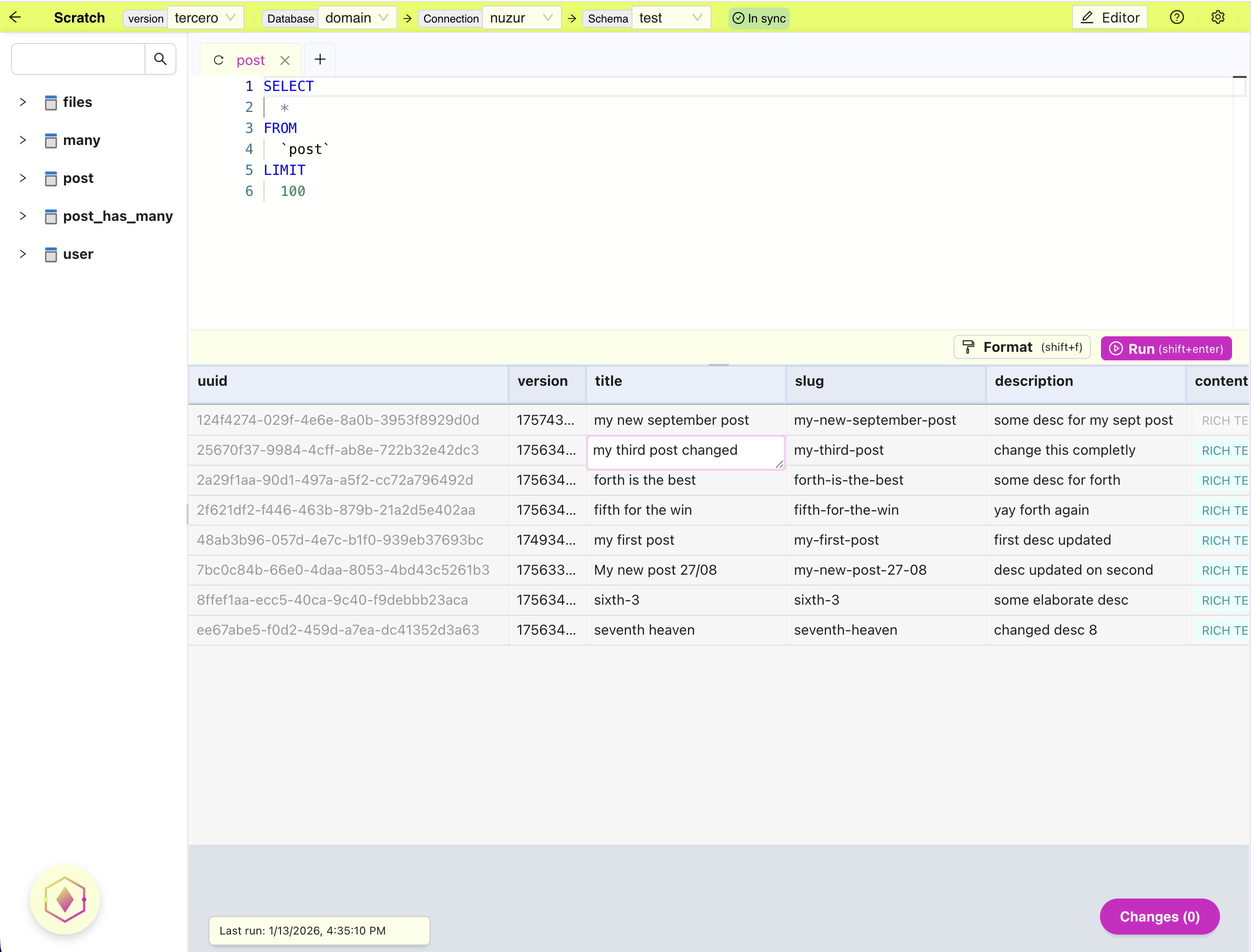Close the post query tab
The image size is (1251, 952).
point(285,60)
